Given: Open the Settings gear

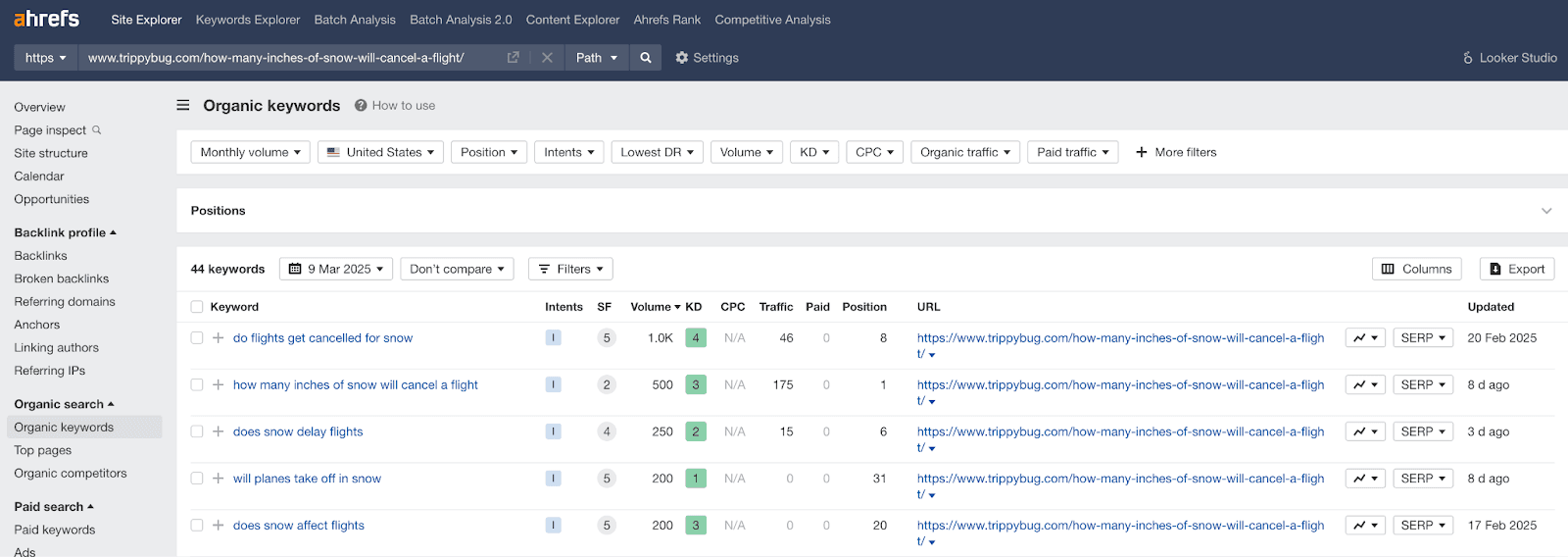Looking at the screenshot, I should [707, 58].
